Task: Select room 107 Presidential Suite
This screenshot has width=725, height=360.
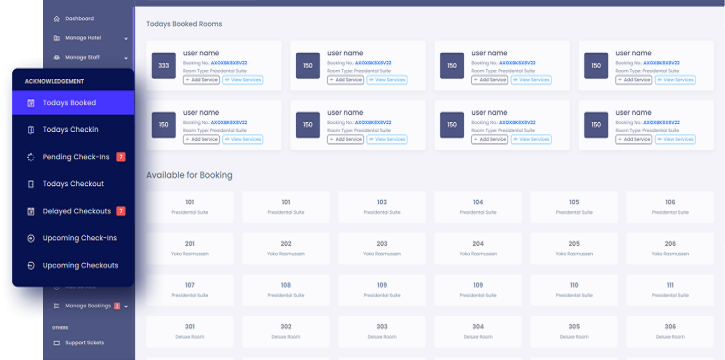Action: click(x=190, y=290)
